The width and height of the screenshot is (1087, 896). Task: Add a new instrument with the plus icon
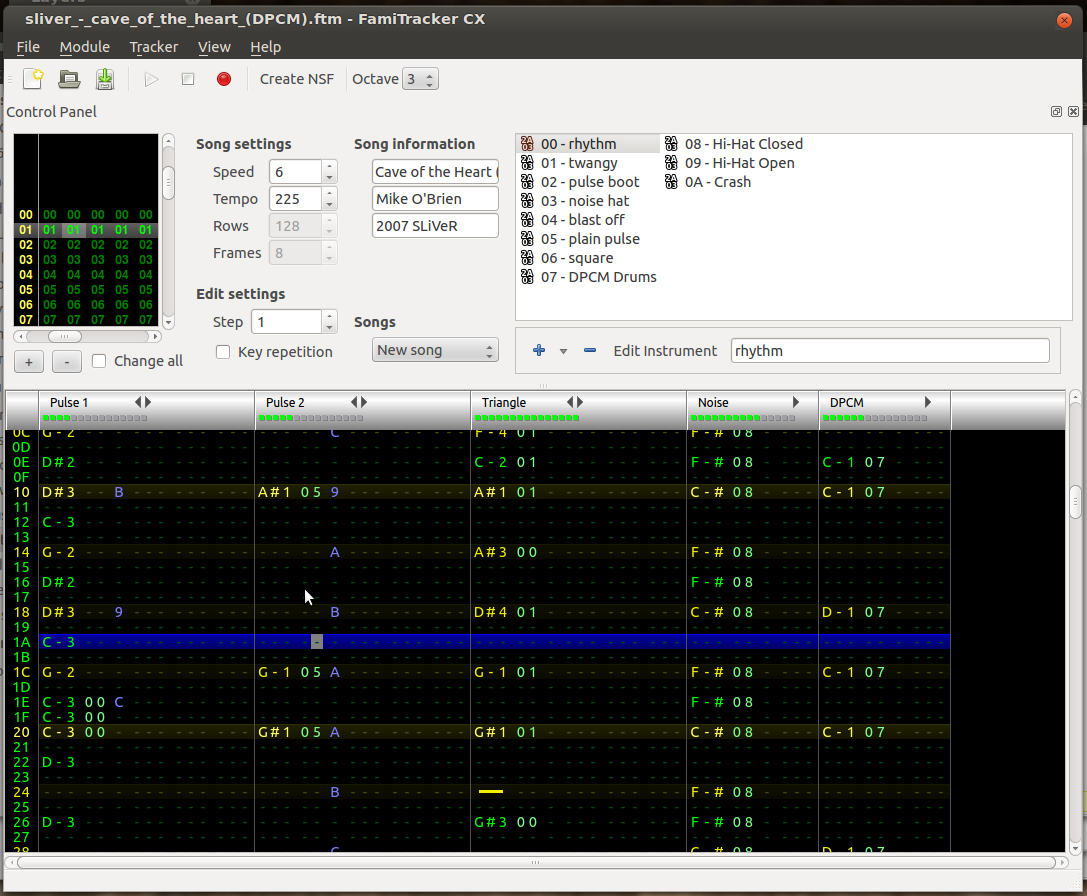(538, 351)
